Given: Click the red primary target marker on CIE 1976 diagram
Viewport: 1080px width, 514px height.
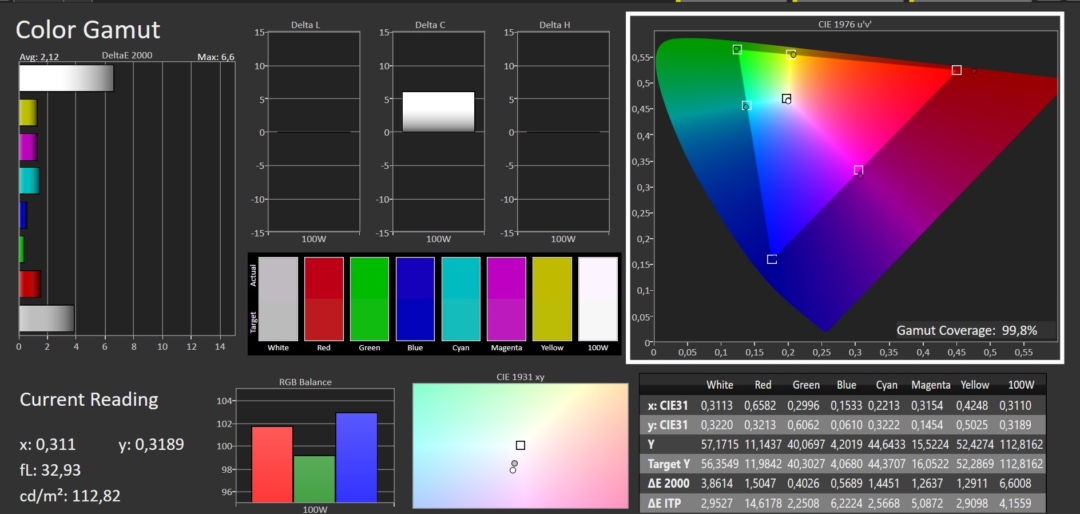Looking at the screenshot, I should [956, 70].
